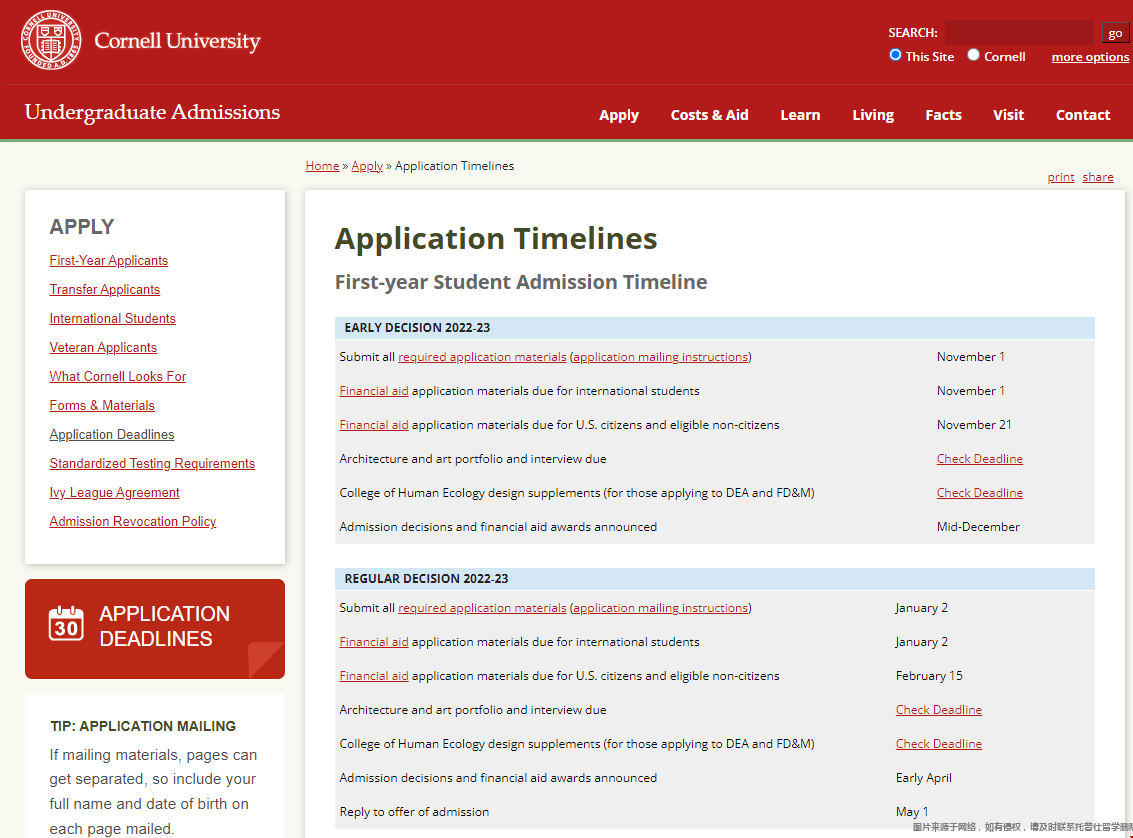Click the February 15 deadline date
This screenshot has height=838, width=1133.
coord(929,675)
